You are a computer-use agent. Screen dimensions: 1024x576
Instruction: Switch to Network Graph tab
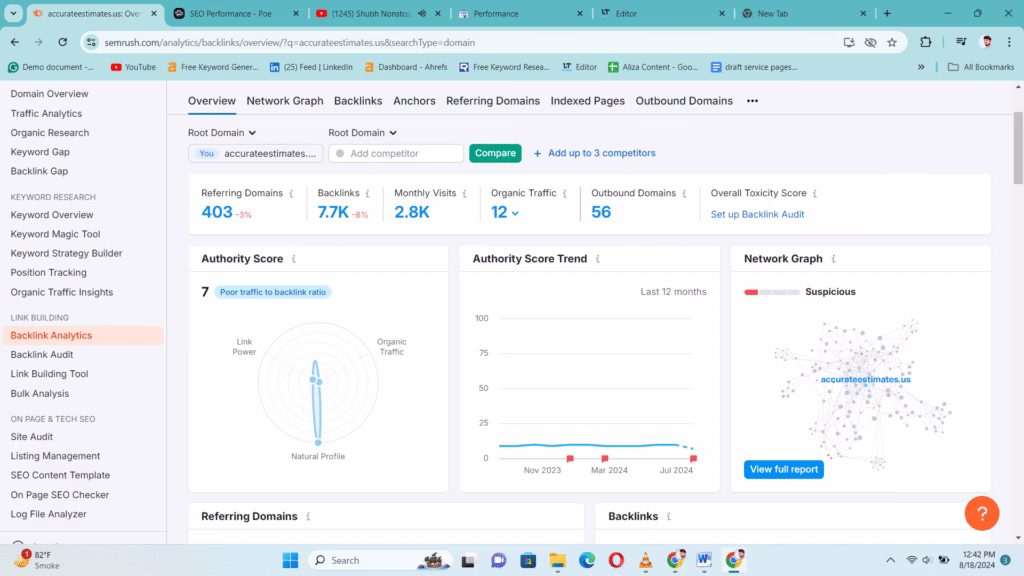285,101
